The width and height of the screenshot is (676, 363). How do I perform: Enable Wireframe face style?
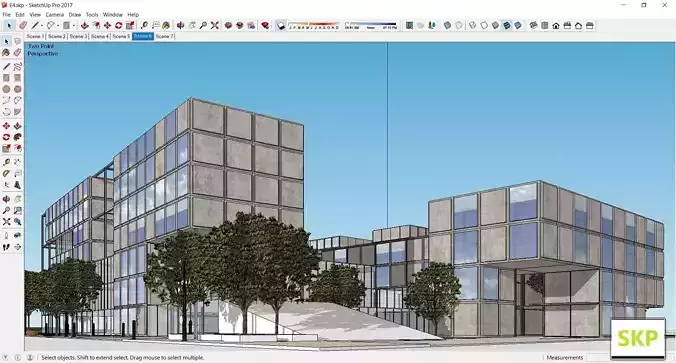coord(473,25)
